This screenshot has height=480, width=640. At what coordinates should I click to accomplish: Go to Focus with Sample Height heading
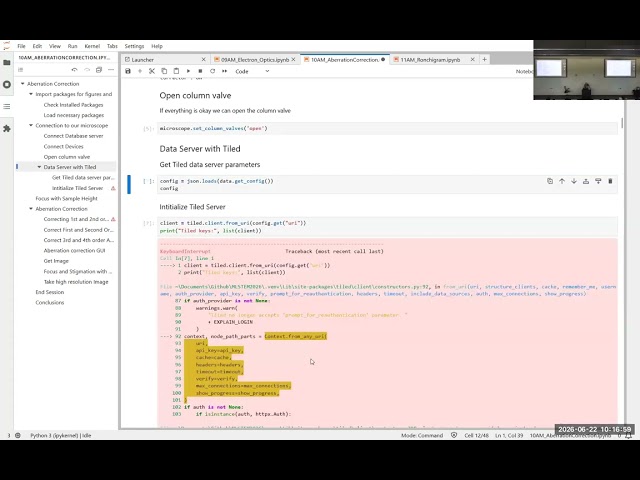coord(67,198)
